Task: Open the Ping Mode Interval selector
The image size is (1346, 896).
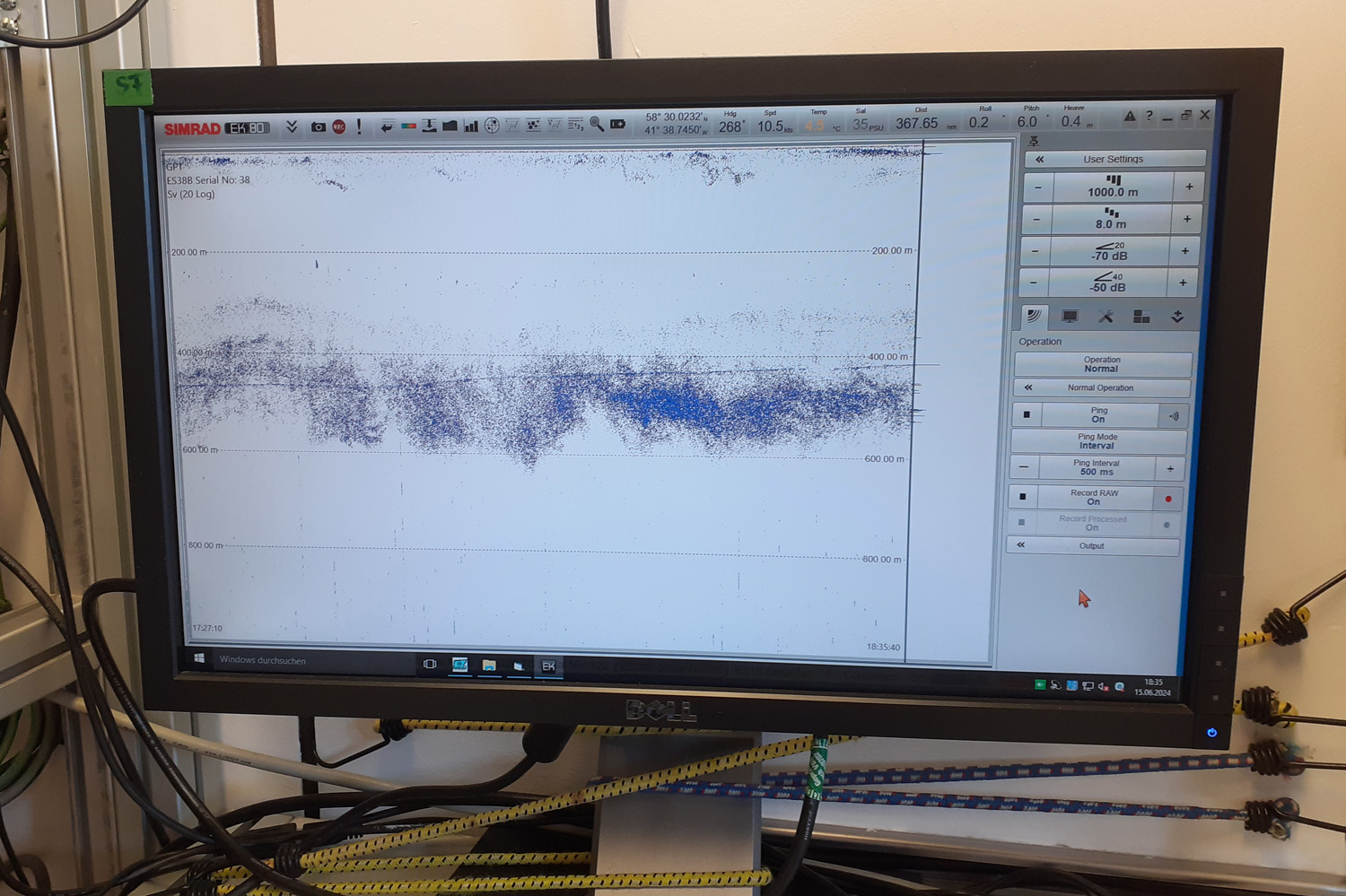Action: click(1097, 441)
